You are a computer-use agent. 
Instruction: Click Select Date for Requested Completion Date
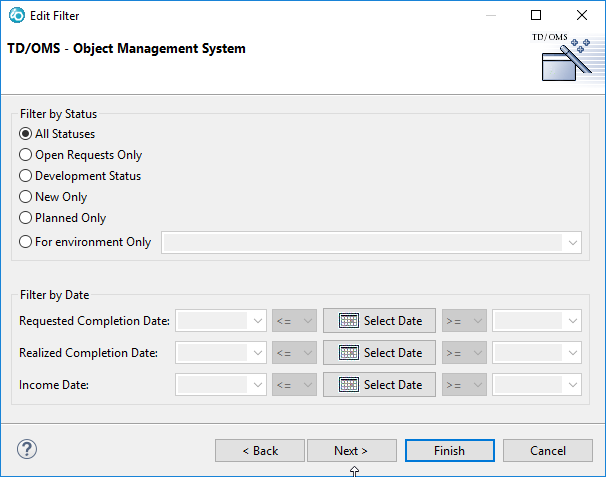coord(380,321)
